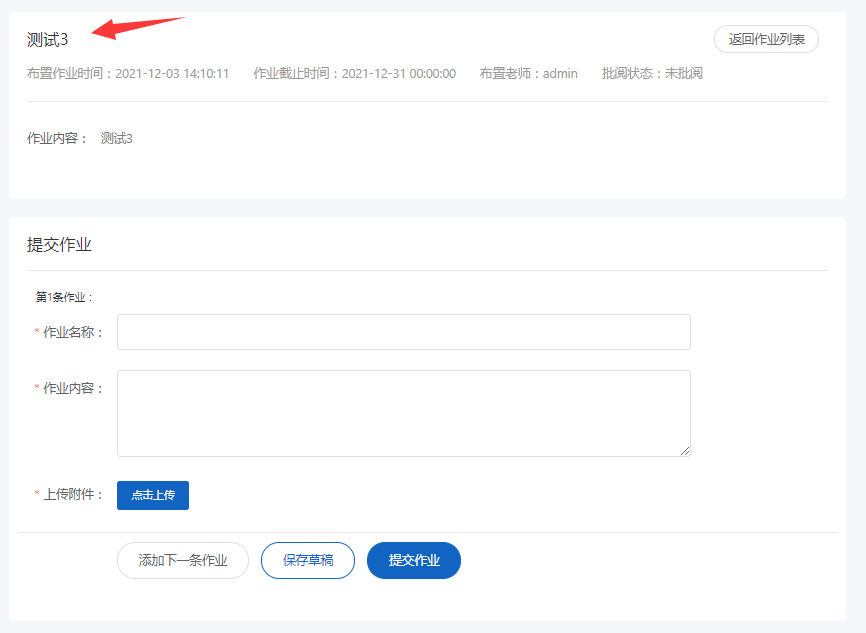Add another entry with 添加下一条作业
This screenshot has height=633, width=866.
[183, 561]
